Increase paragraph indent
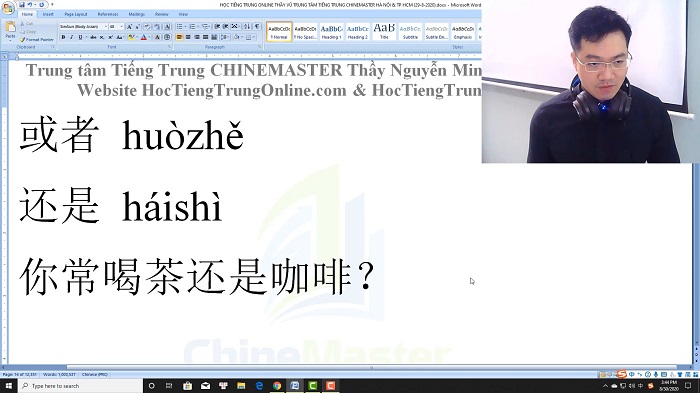 click(x=225, y=26)
